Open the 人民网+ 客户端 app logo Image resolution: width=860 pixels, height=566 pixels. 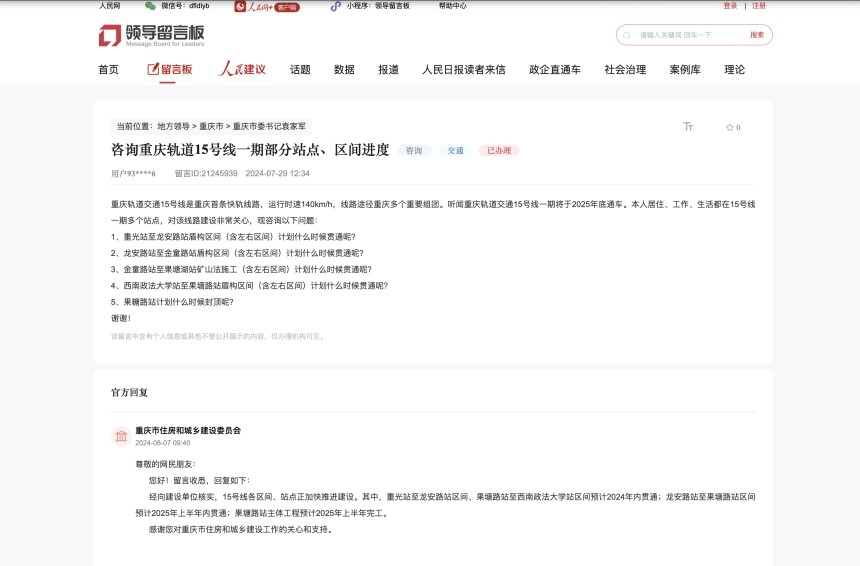click(267, 7)
